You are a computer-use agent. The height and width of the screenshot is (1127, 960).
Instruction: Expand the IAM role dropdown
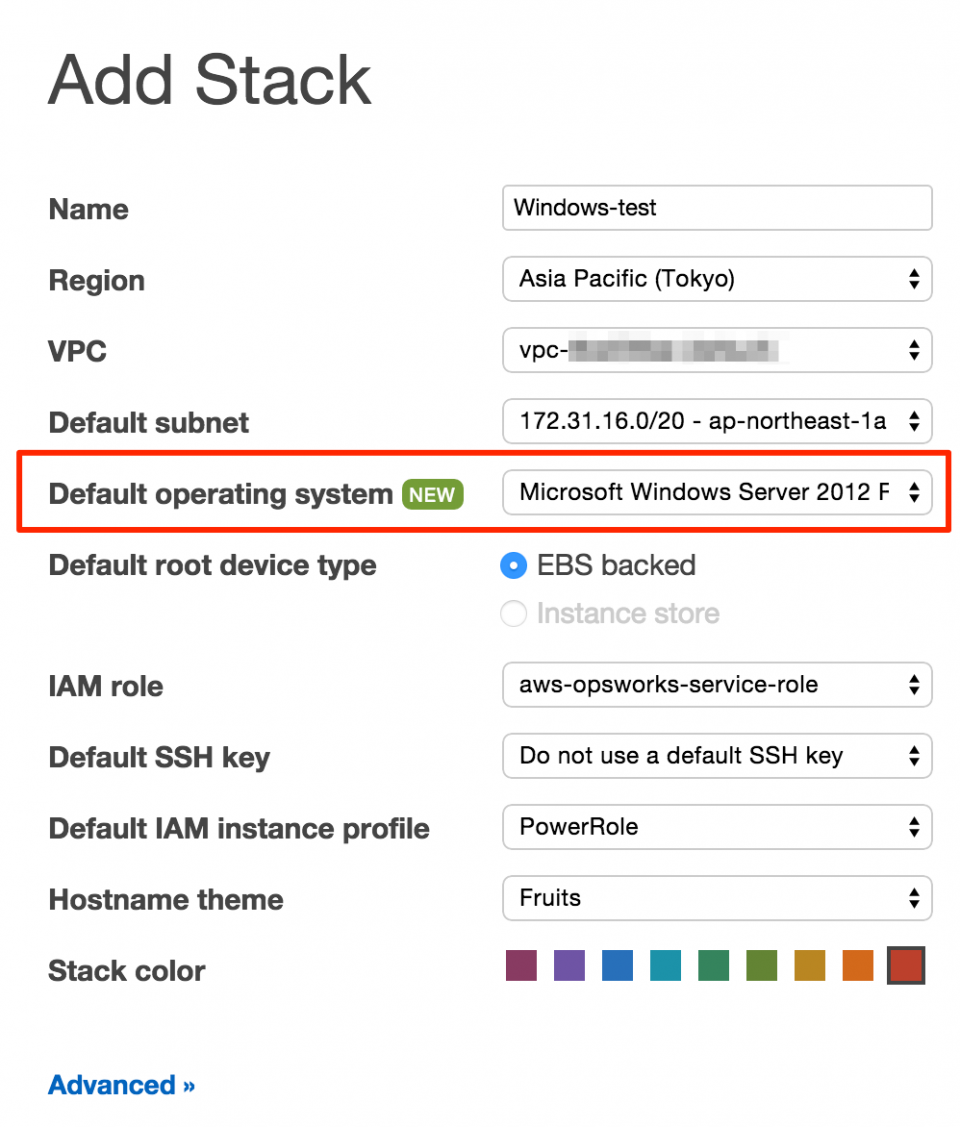[716, 685]
